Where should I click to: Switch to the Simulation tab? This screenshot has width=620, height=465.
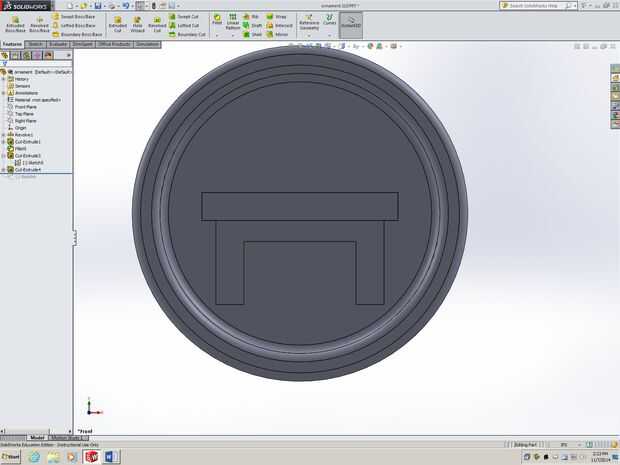[147, 44]
